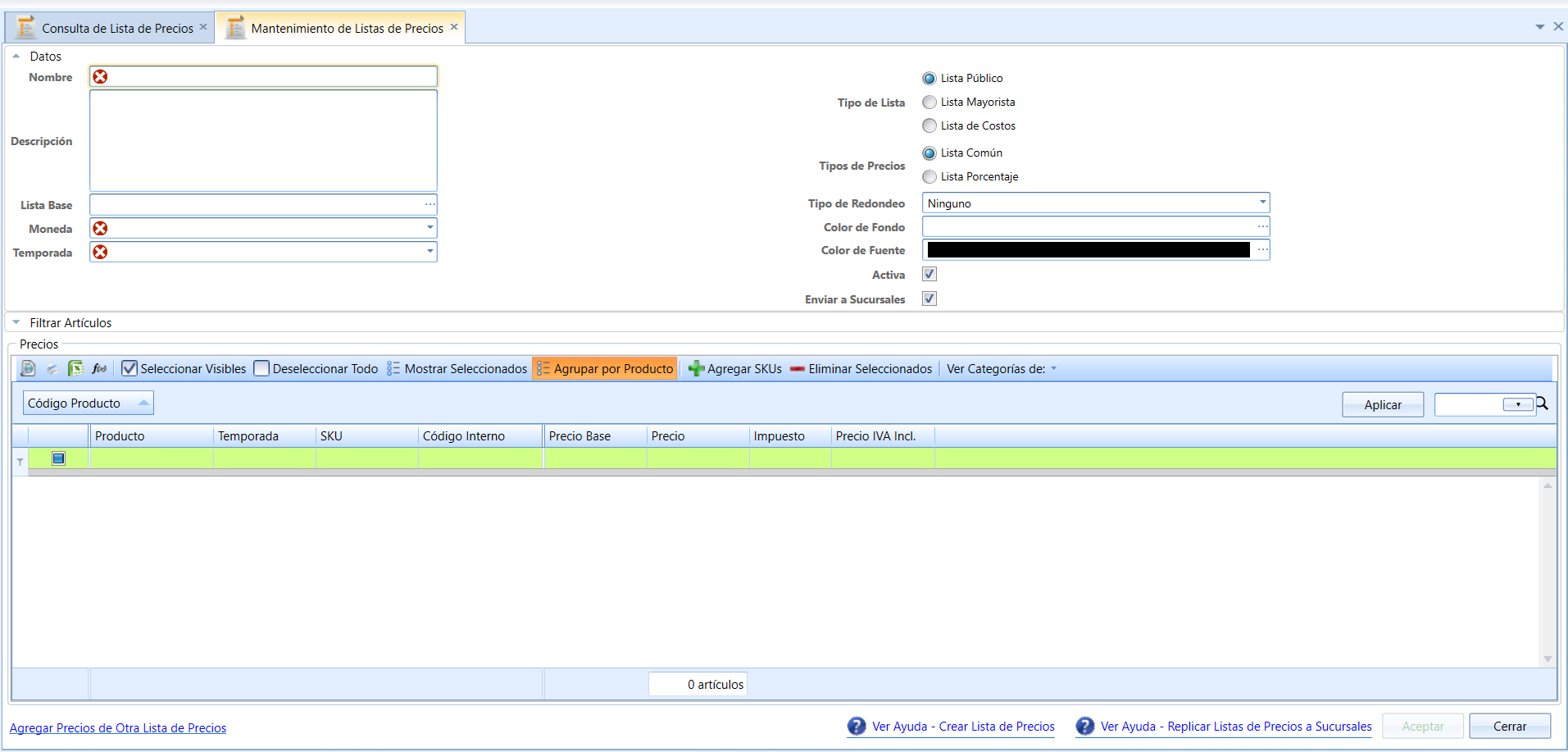Click Precio Base column header
1568x752 pixels.
596,436
